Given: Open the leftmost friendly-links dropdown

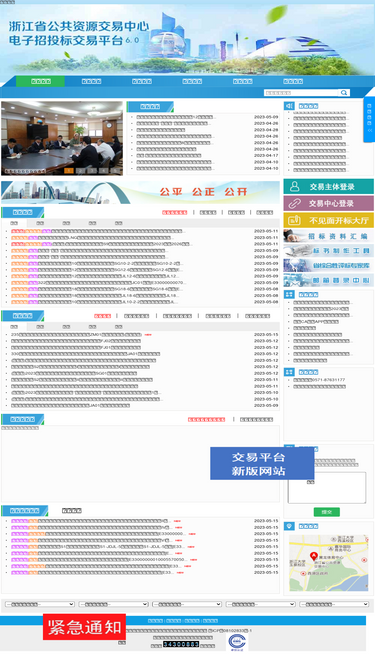Looking at the screenshot, I should pyautogui.click(x=40, y=604).
